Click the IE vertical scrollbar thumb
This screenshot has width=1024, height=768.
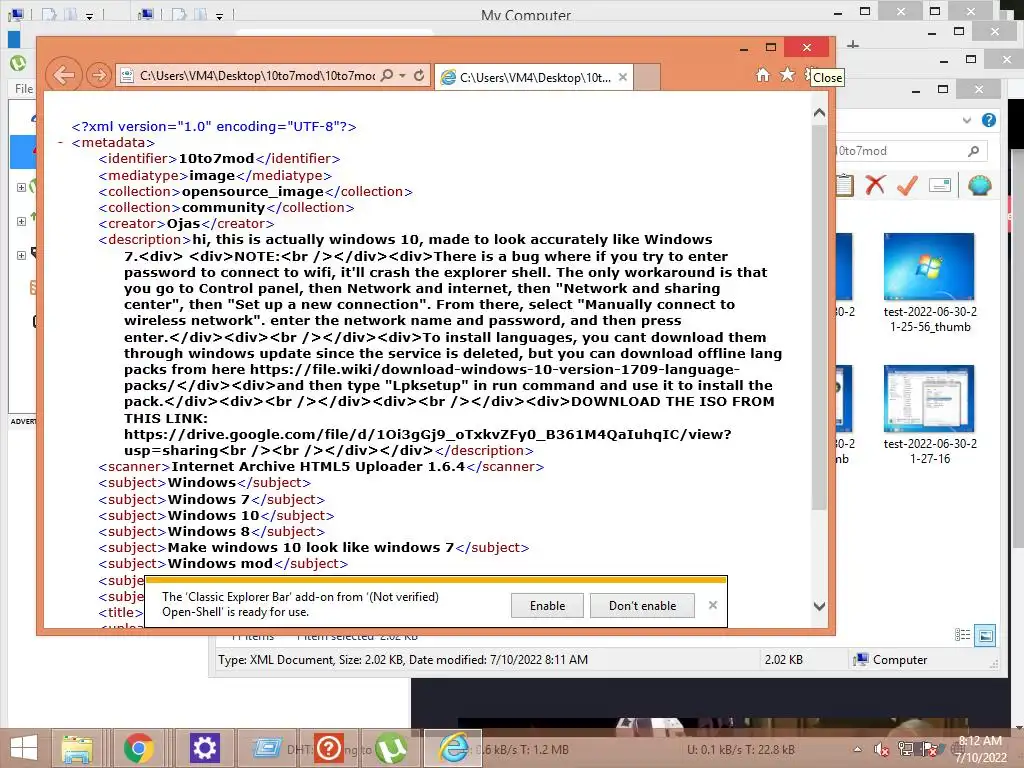[x=820, y=317]
